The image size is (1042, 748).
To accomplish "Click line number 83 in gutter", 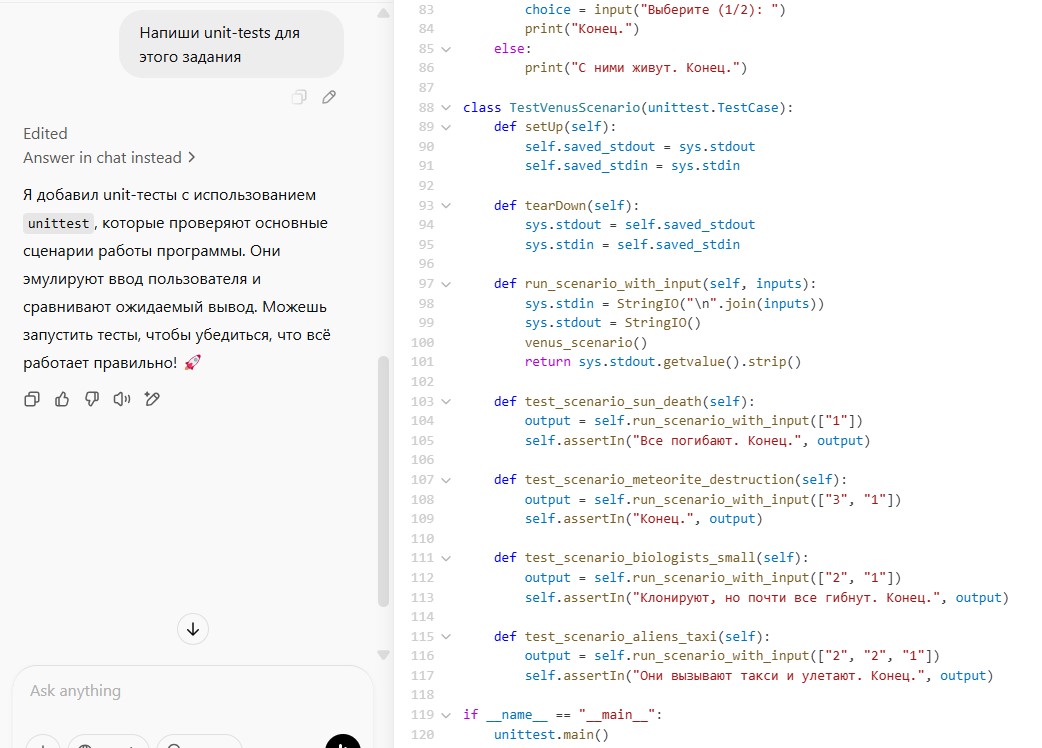I will (x=426, y=10).
